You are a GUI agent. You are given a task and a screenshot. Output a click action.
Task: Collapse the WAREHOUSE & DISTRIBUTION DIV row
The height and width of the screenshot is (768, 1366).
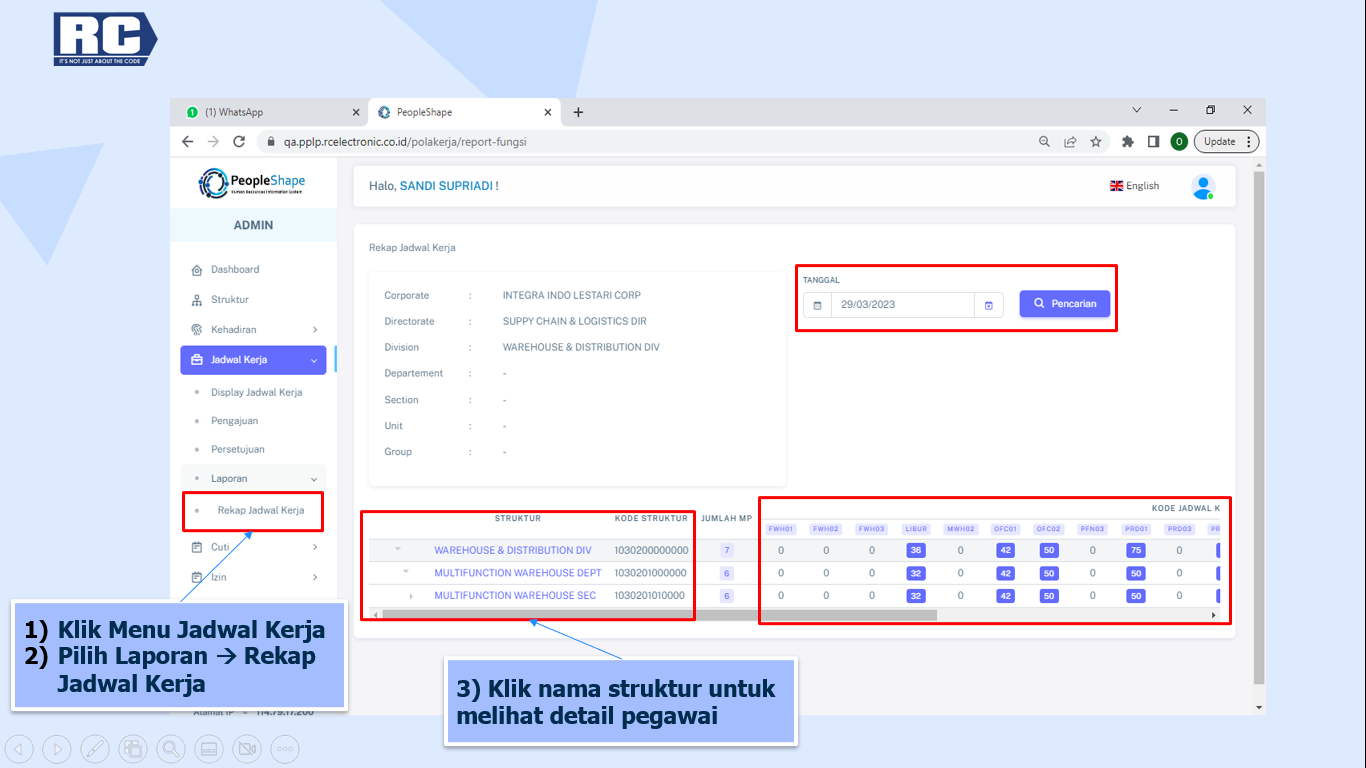tap(397, 549)
